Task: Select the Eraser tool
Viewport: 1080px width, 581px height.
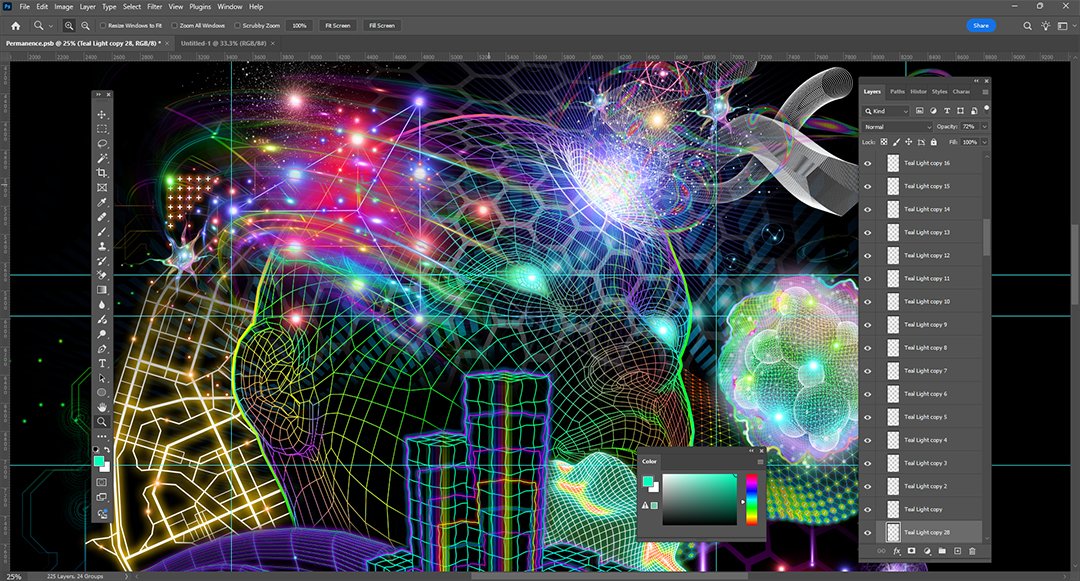Action: (x=102, y=275)
